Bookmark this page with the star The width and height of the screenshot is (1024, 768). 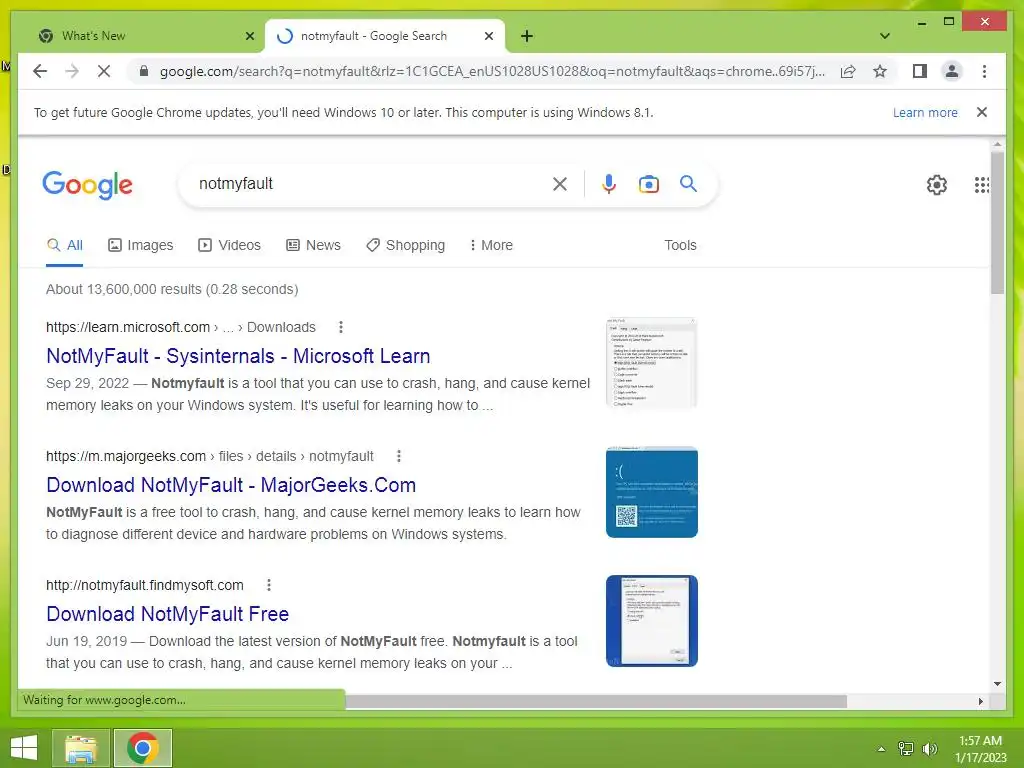880,71
